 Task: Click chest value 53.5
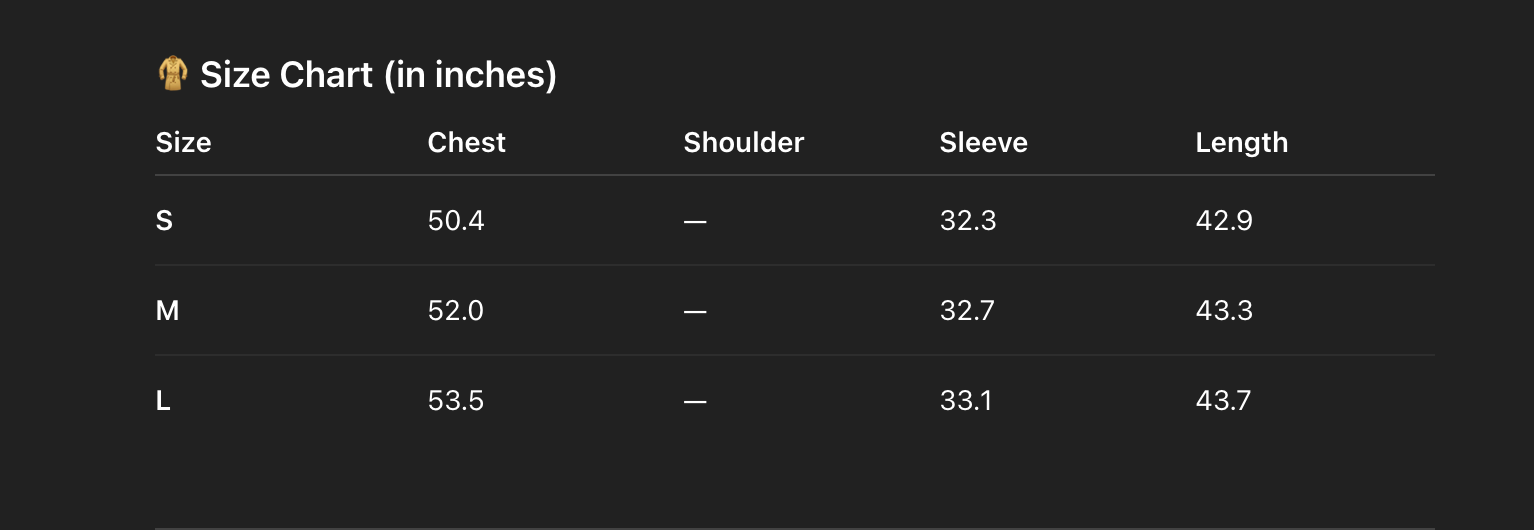tap(455, 401)
